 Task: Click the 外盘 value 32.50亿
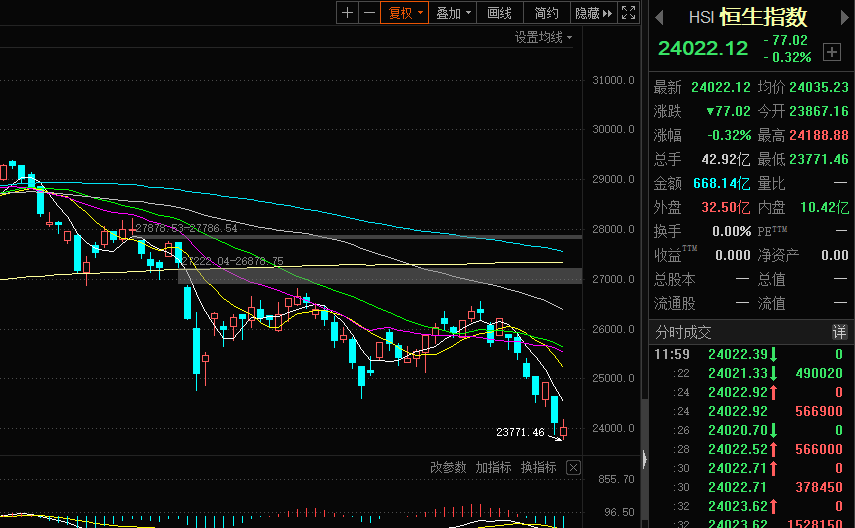click(x=726, y=207)
